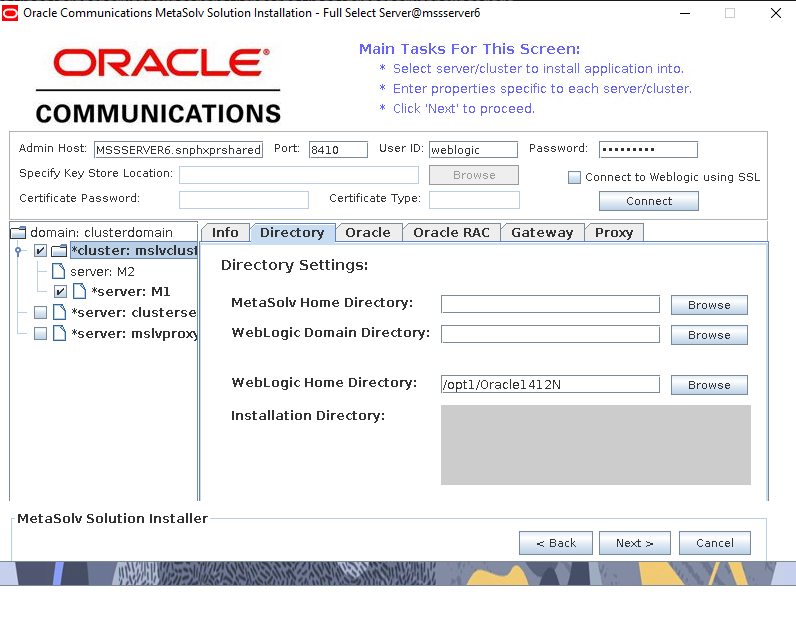Uncheck the server M1 checkbox
The height and width of the screenshot is (621, 796).
(x=60, y=291)
